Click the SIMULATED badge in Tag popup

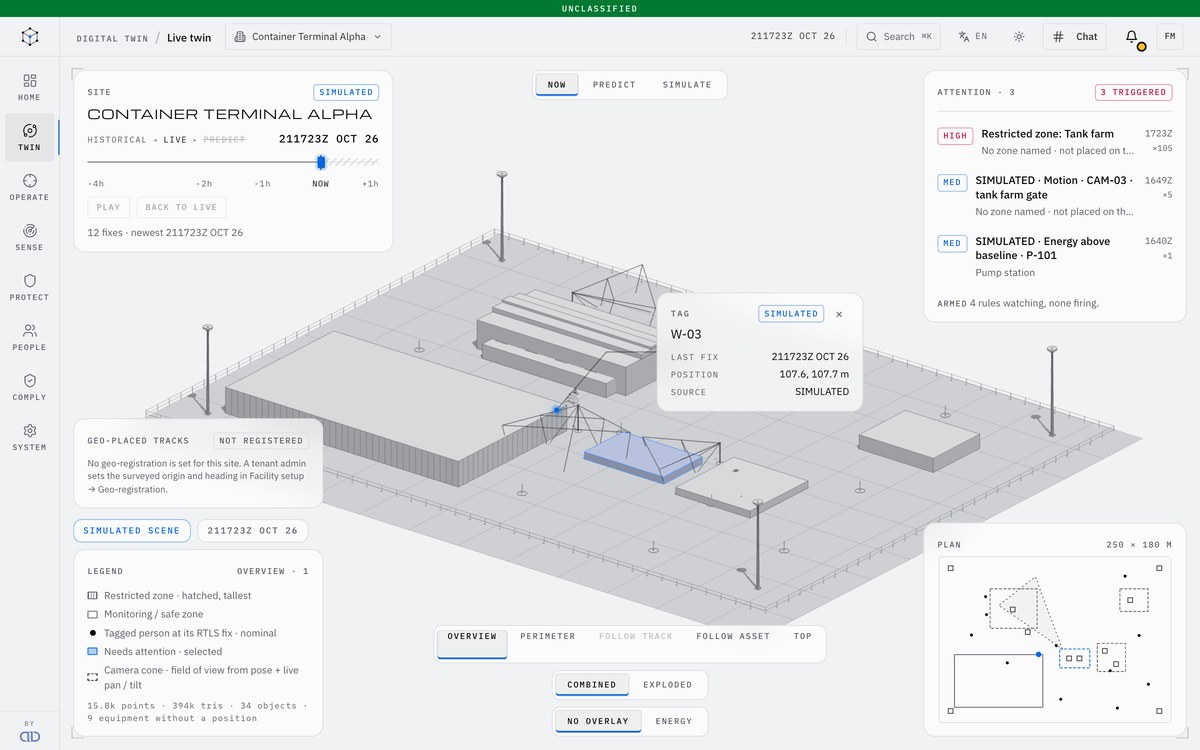point(791,314)
